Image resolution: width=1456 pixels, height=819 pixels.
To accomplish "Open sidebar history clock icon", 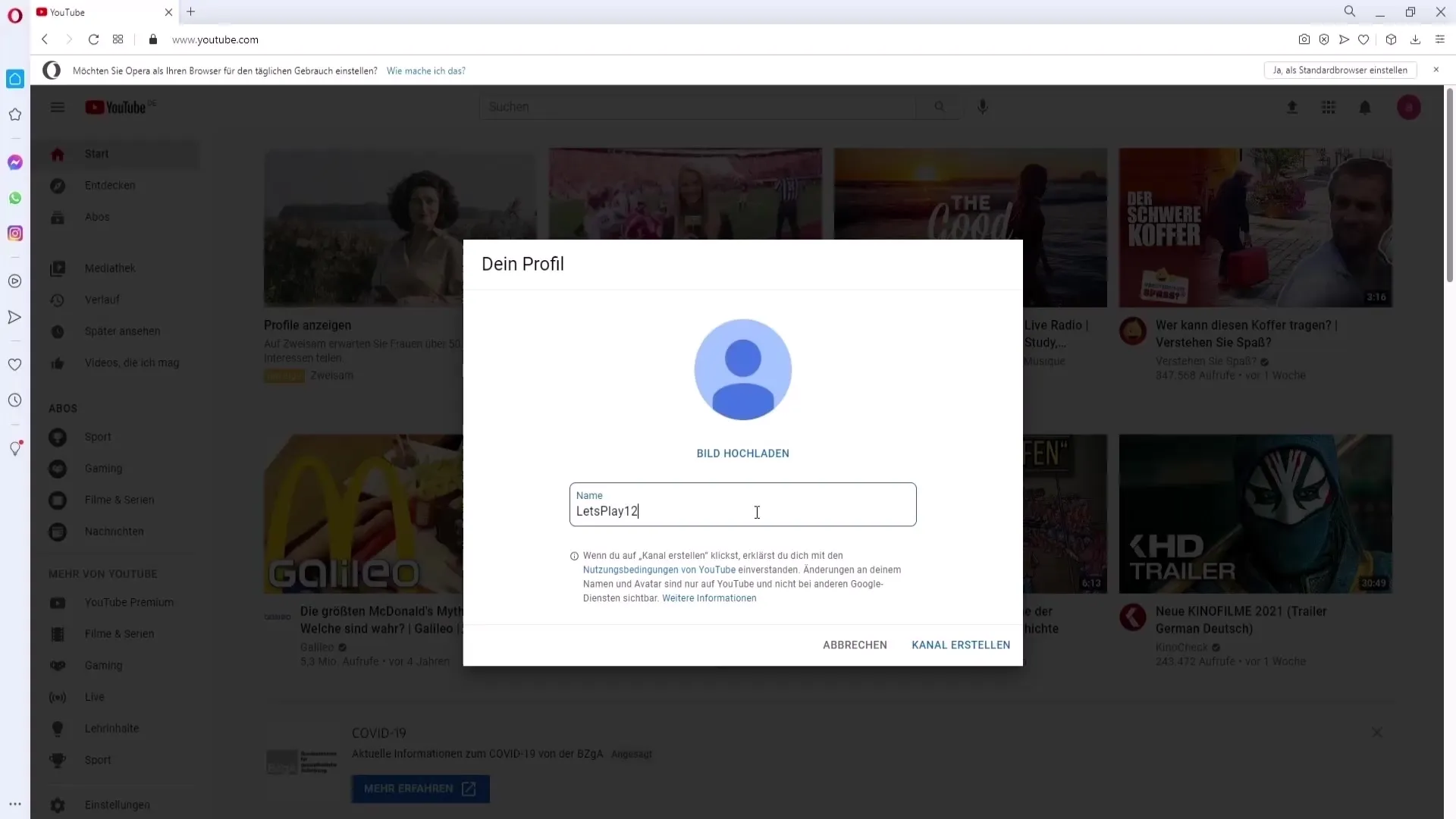I will coord(15,400).
